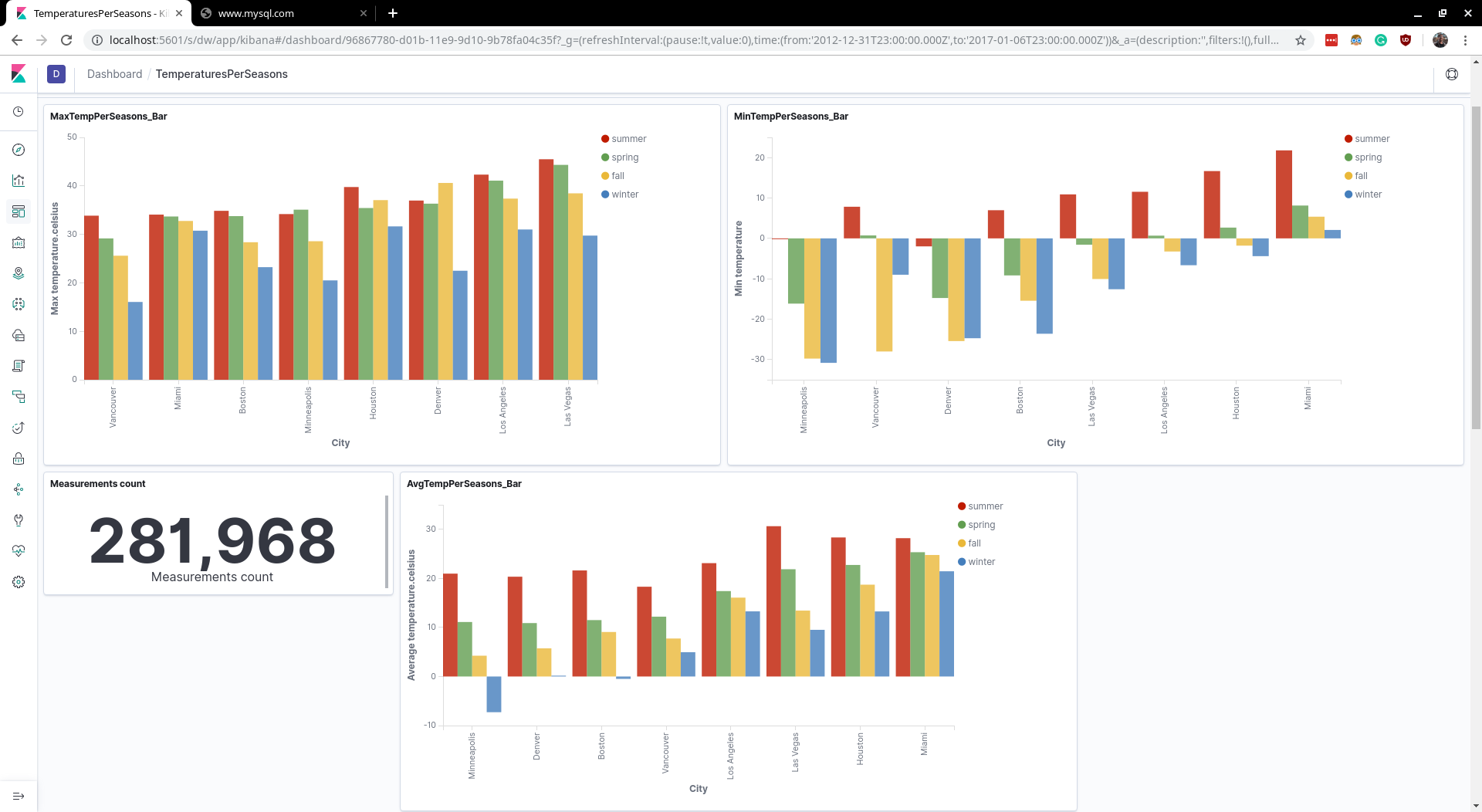1482x812 pixels.
Task: Go forward in browser history
Action: click(x=42, y=40)
